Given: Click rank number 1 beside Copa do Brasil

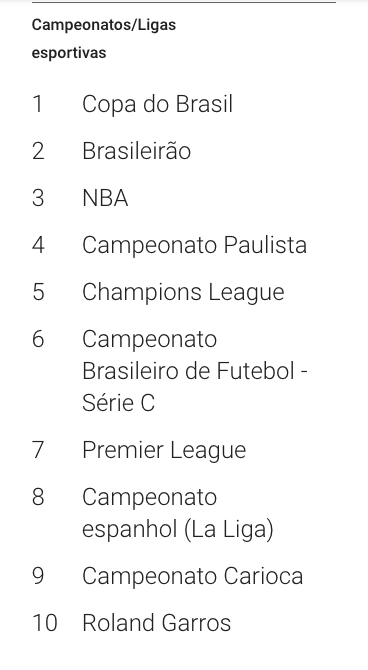Looking at the screenshot, I should 38,104.
